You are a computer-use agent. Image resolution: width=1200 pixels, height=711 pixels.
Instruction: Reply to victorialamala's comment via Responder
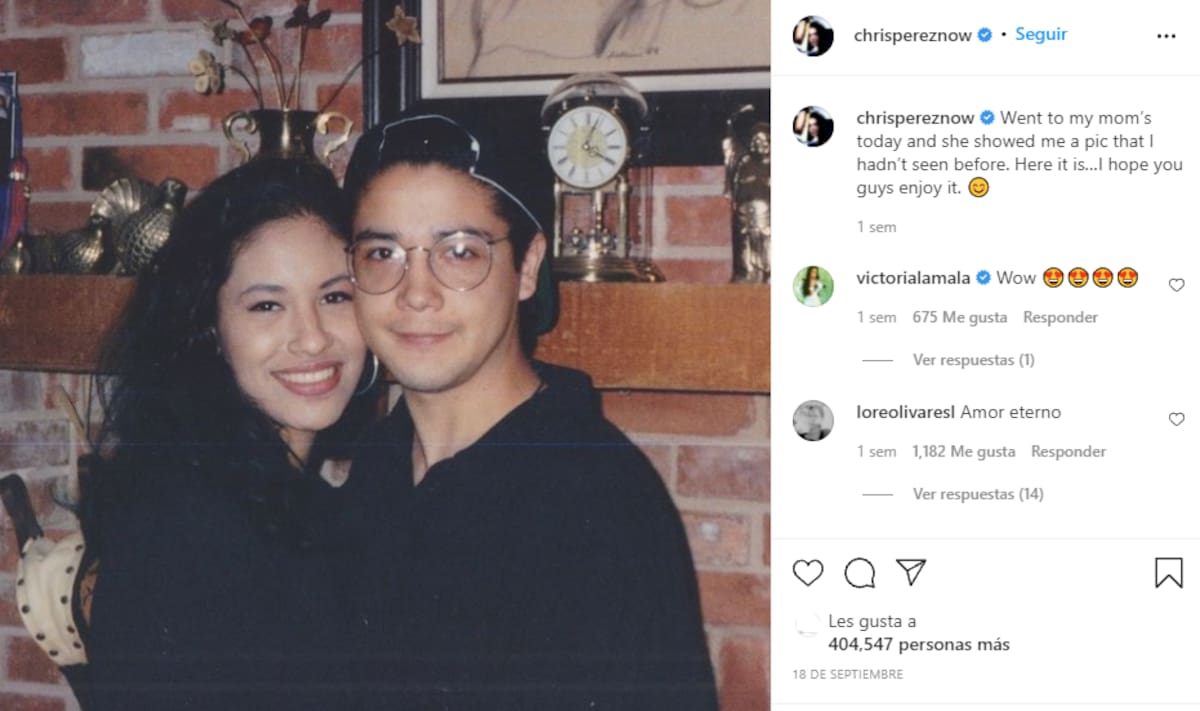coord(1060,317)
